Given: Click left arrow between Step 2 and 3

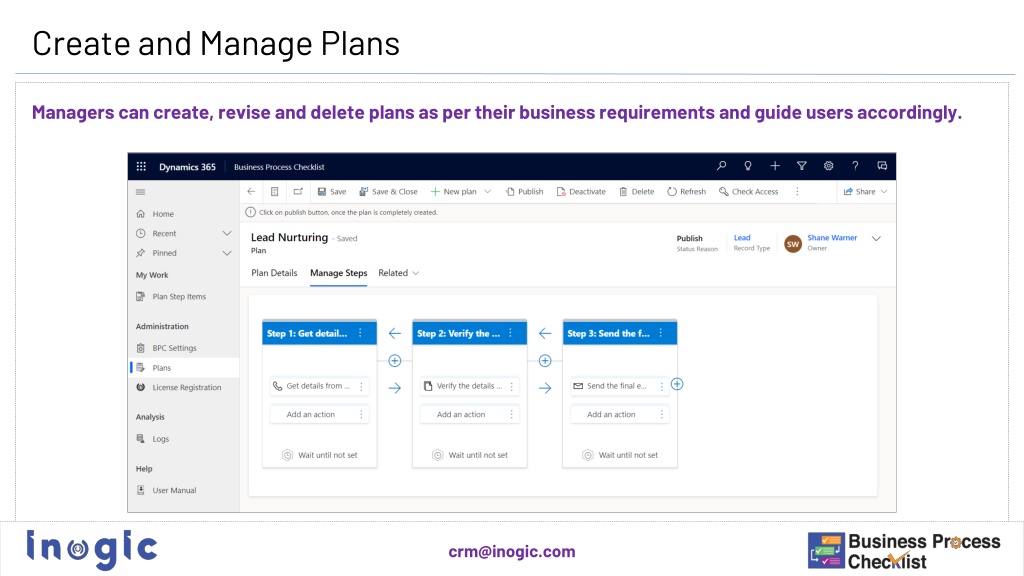Looking at the screenshot, I should 545,334.
